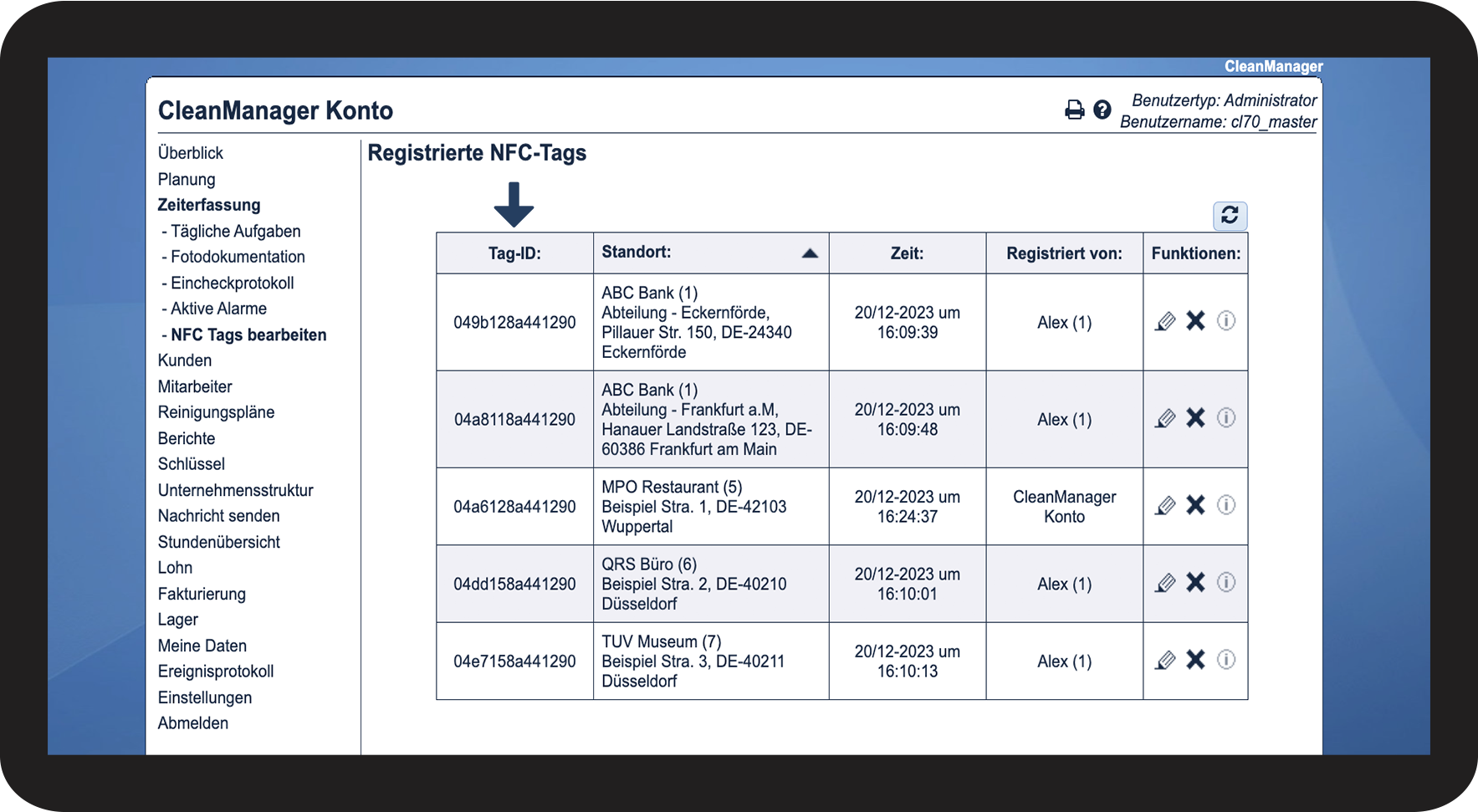
Task: Click the printer icon in header
Action: 1074,110
